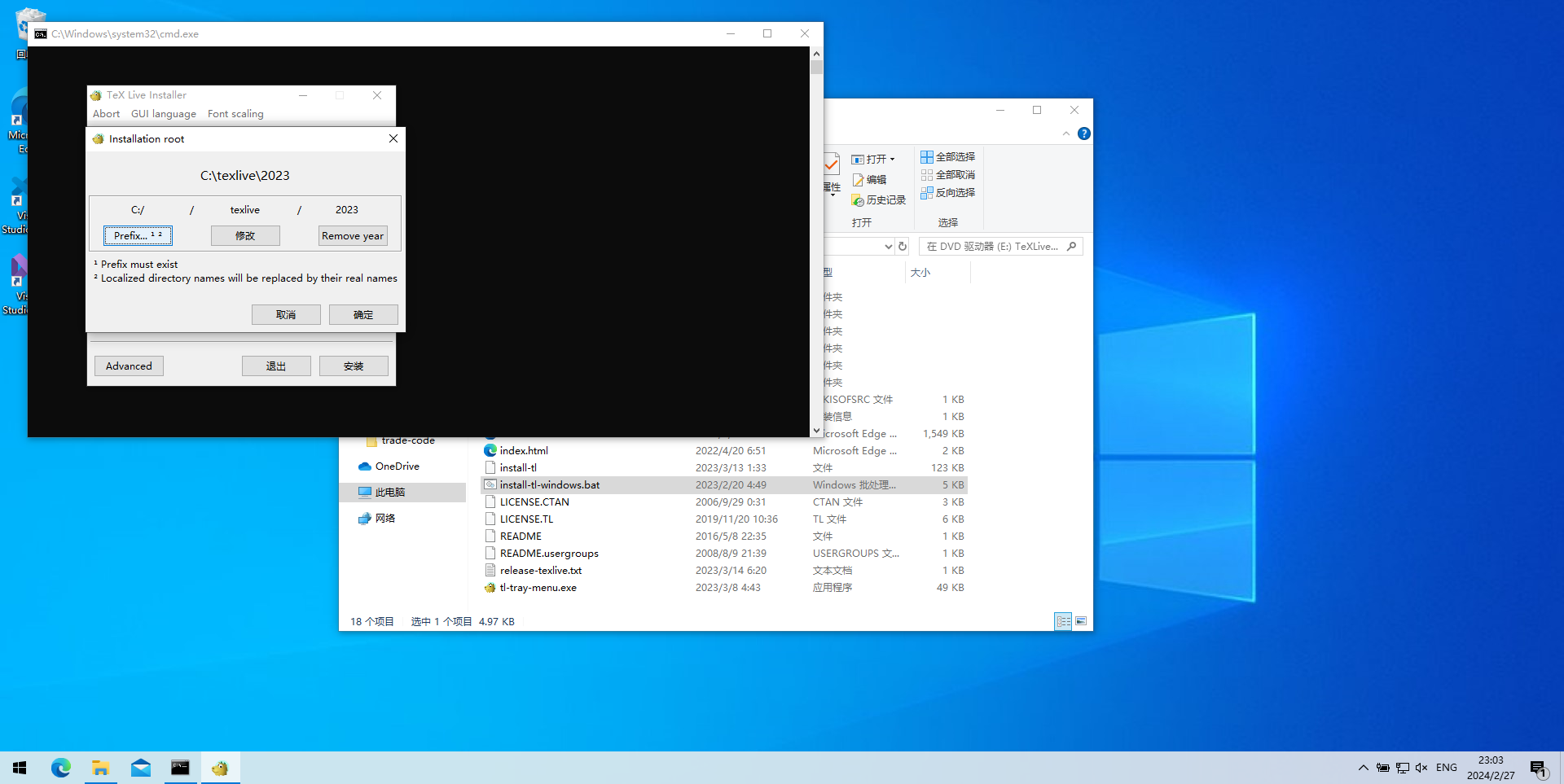Open File Explorer from the taskbar
Viewport: 1564px width, 784px height.
tap(100, 768)
